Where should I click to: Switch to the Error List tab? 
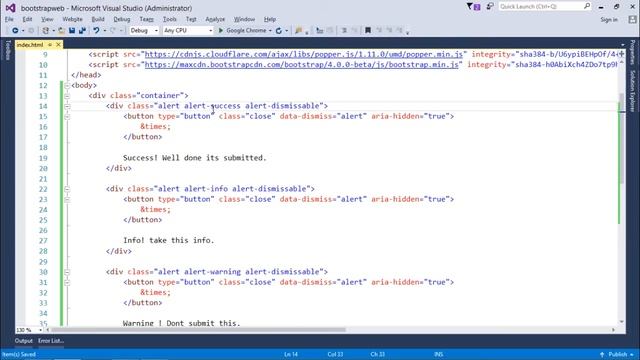pos(51,340)
